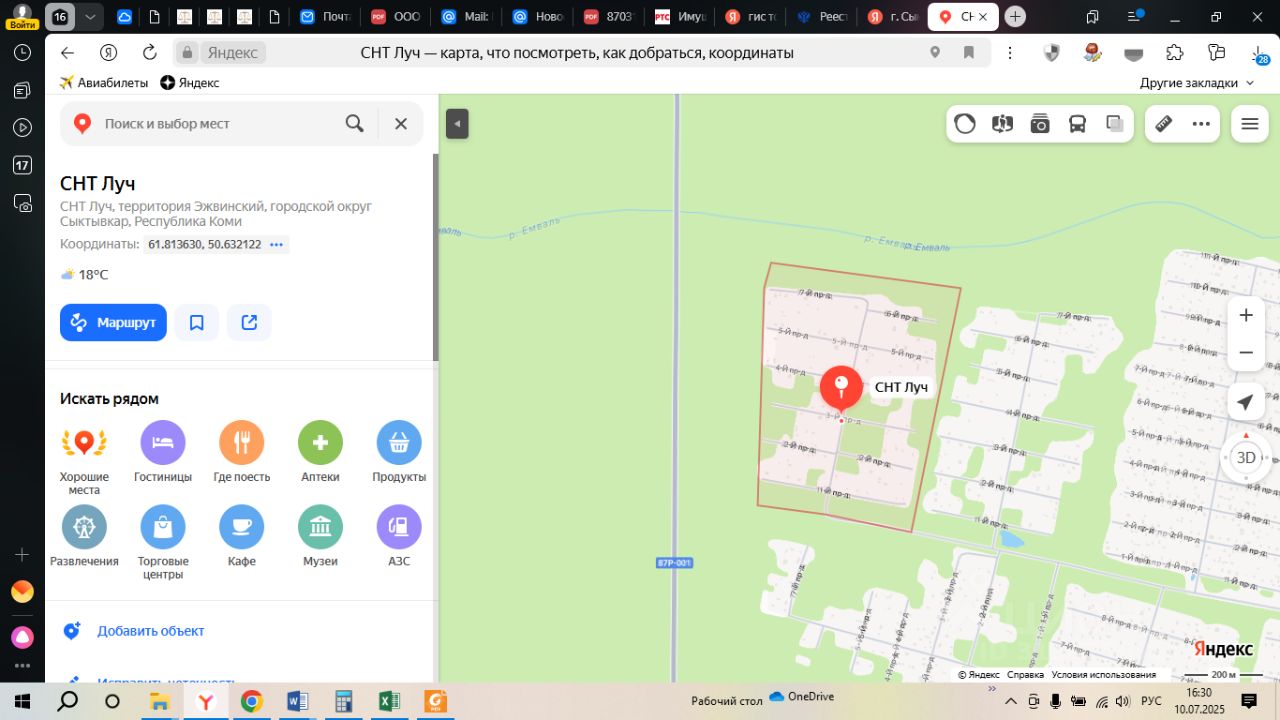This screenshot has height=720, width=1280.
Task: Expand Другие закладки folder
Action: [1198, 83]
